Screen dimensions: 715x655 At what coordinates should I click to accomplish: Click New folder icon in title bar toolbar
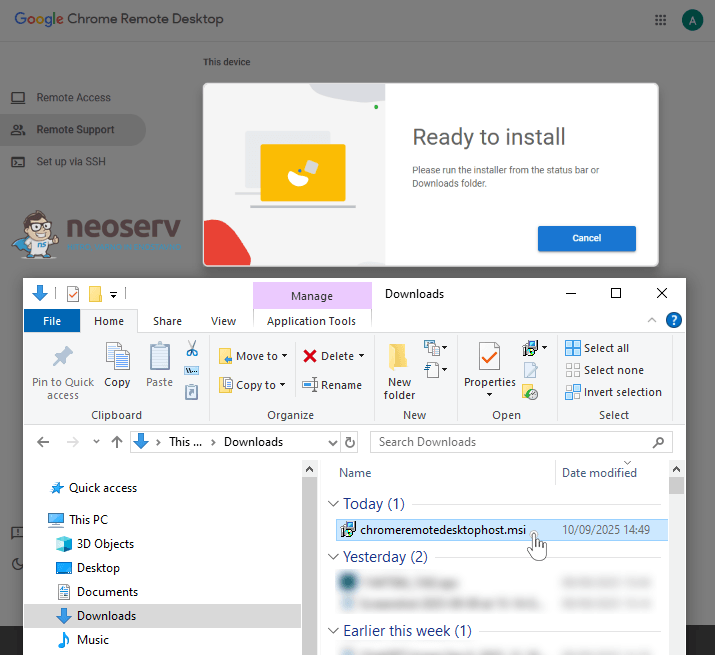(x=95, y=294)
